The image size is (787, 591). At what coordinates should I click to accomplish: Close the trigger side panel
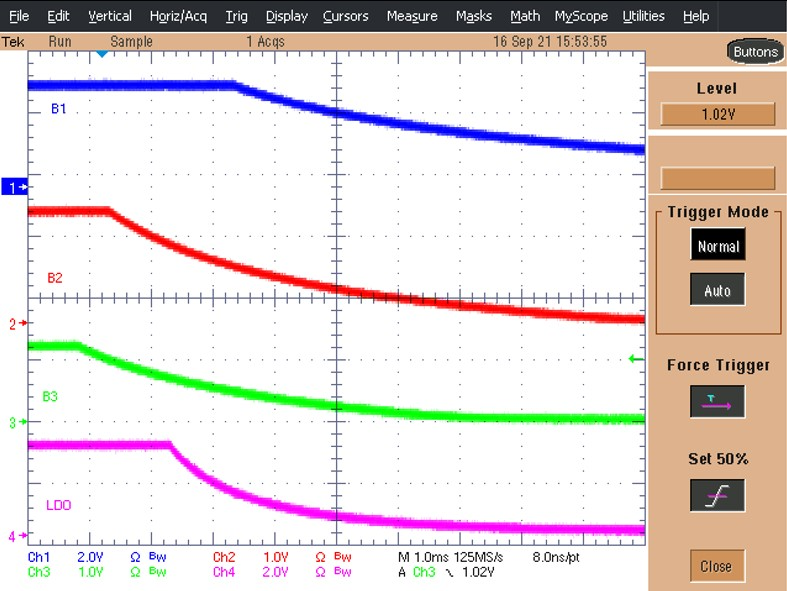click(x=716, y=566)
